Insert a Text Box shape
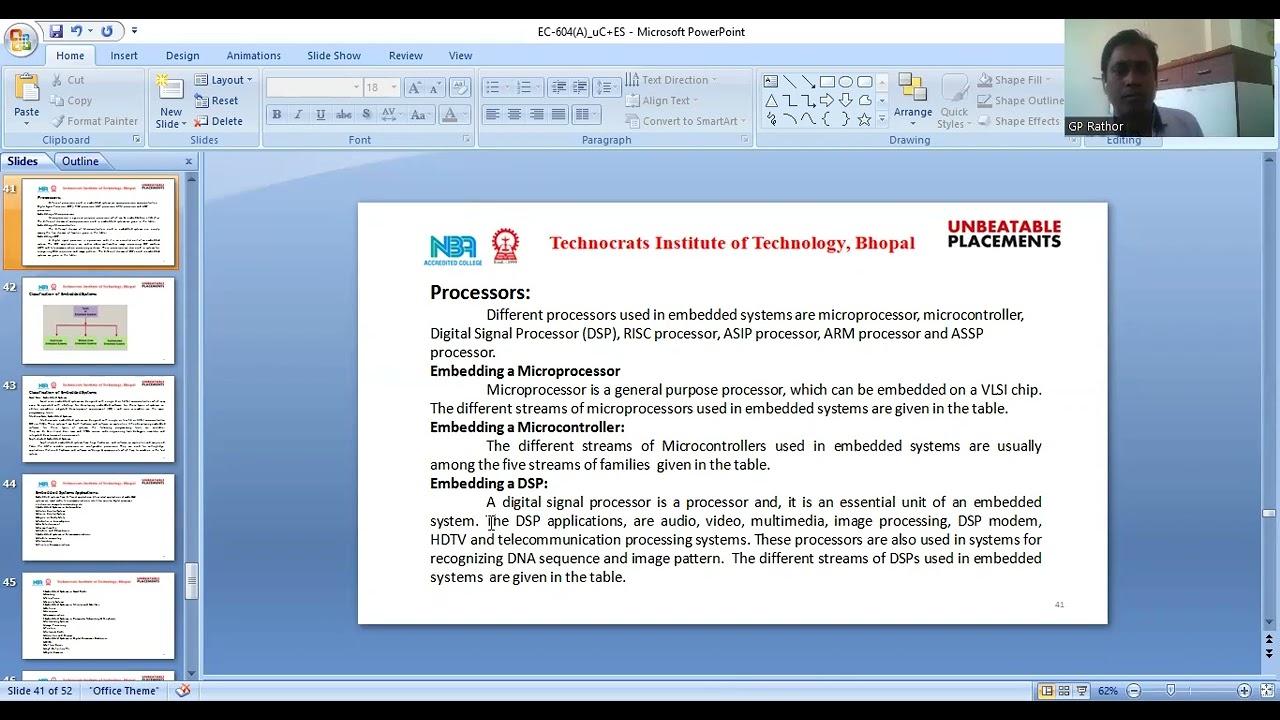The image size is (1280, 720). pyautogui.click(x=771, y=82)
